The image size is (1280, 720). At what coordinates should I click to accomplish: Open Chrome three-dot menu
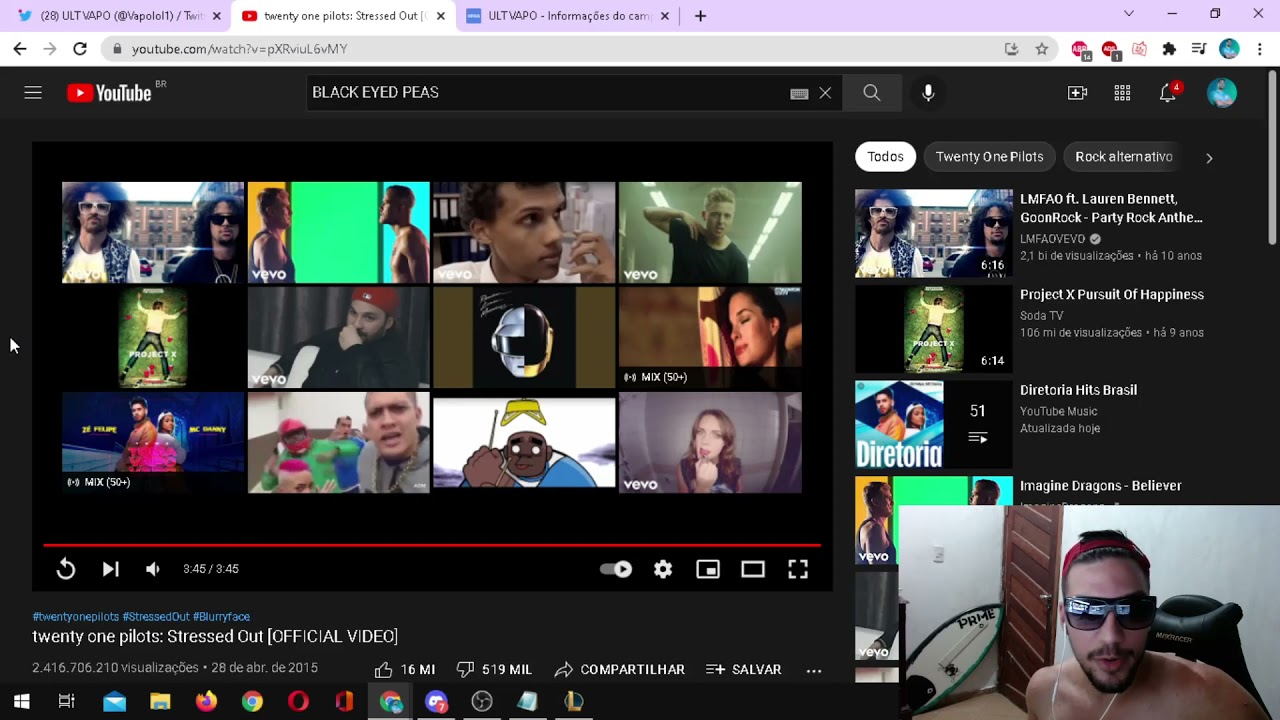(x=1259, y=49)
